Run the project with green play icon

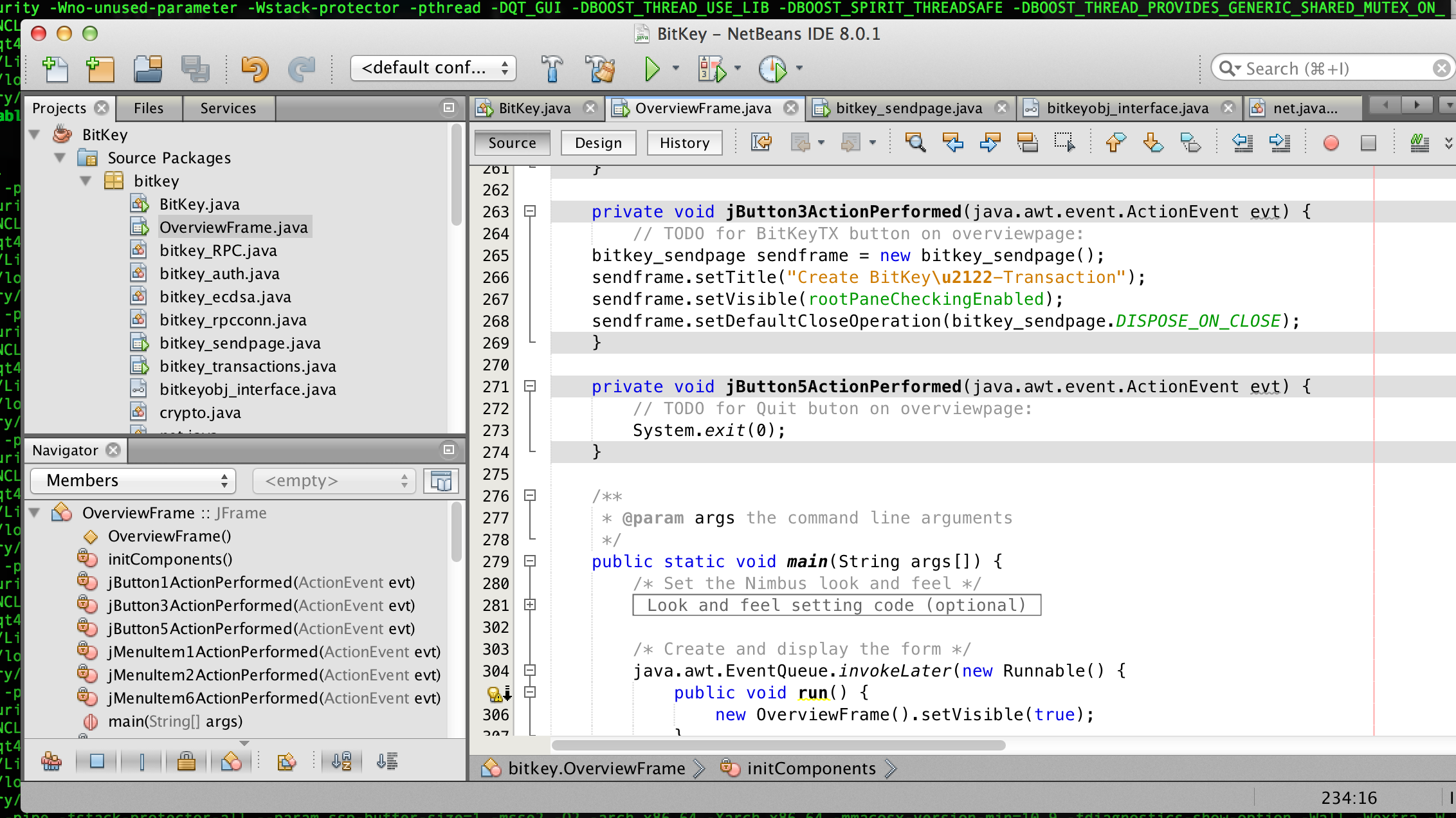pyautogui.click(x=652, y=69)
